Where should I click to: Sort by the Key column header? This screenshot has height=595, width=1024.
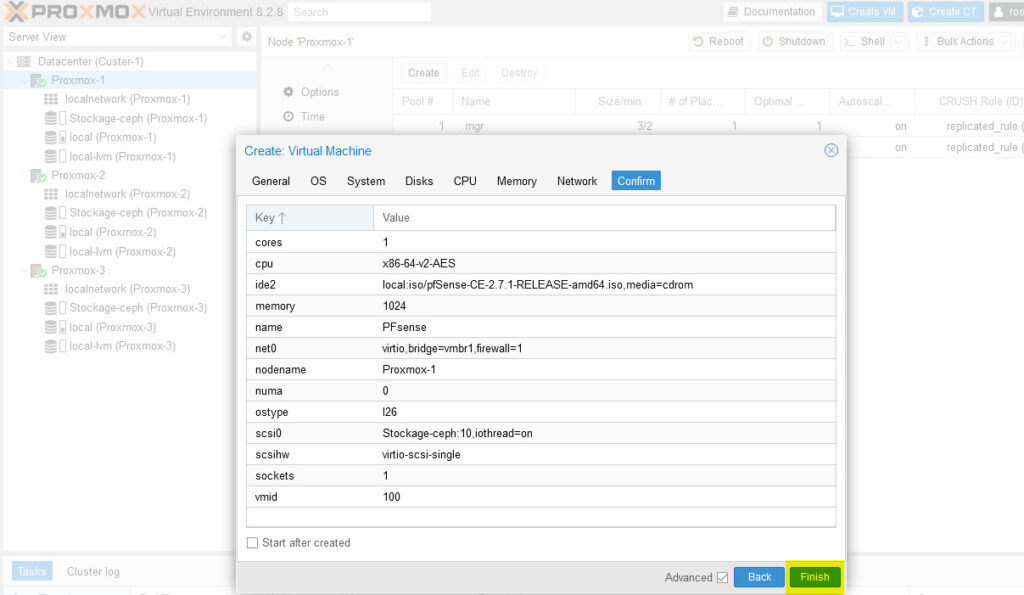pos(310,217)
